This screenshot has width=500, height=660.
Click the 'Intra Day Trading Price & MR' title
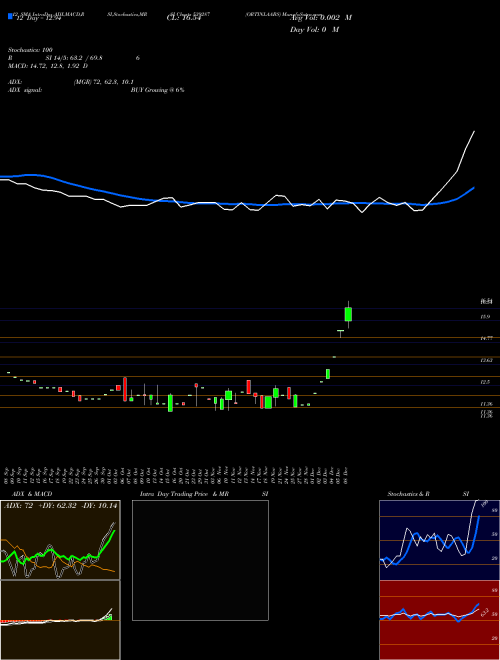click(x=184, y=494)
